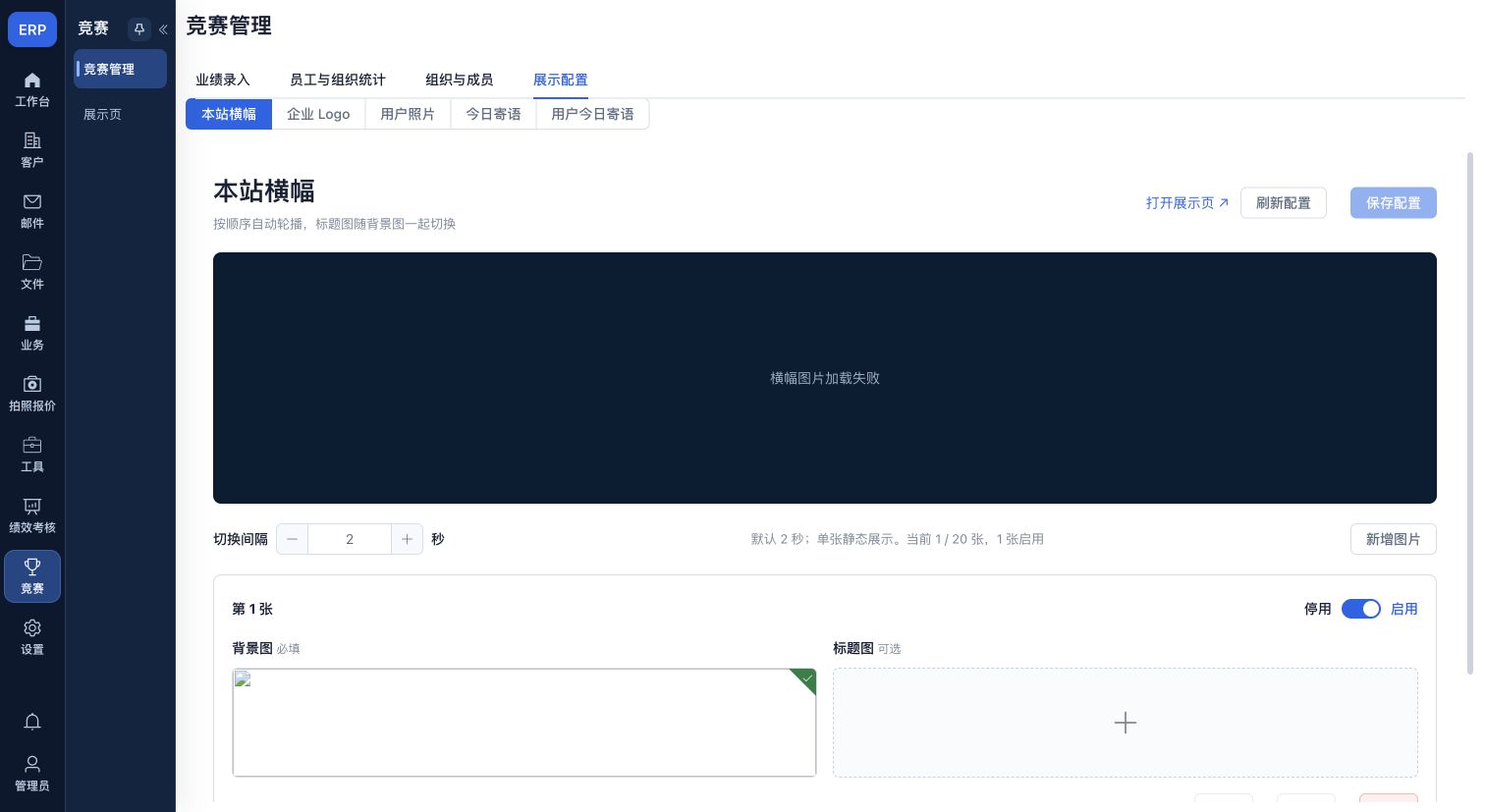Collapse the 竞赛 submenu panel
Viewport: 1485px width, 812px height.
(163, 29)
